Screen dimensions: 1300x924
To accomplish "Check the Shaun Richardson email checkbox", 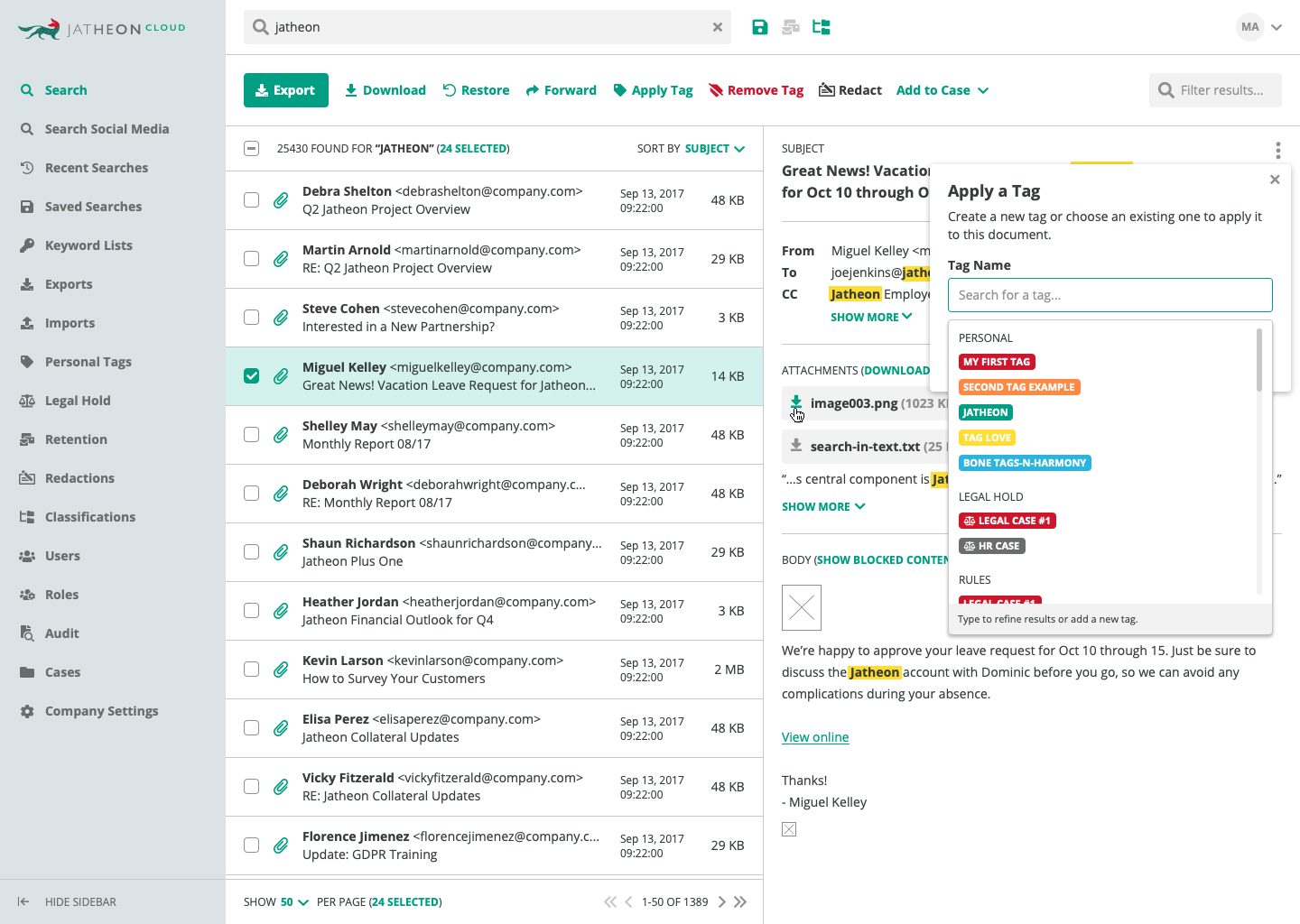I will [252, 552].
